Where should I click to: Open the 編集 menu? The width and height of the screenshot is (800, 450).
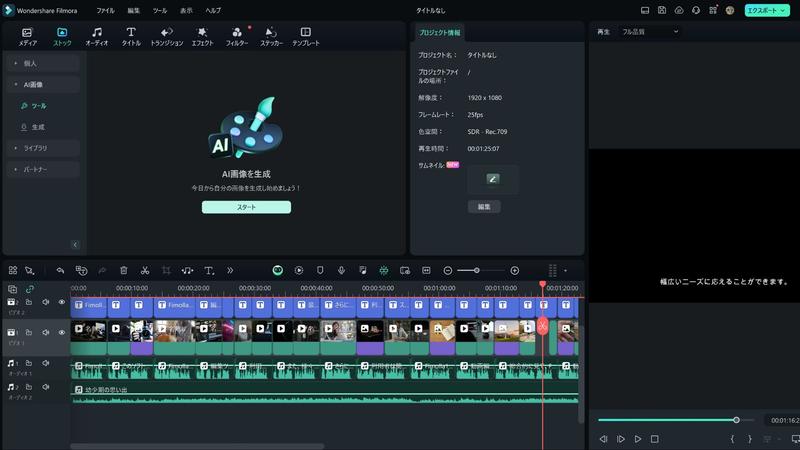pyautogui.click(x=134, y=10)
